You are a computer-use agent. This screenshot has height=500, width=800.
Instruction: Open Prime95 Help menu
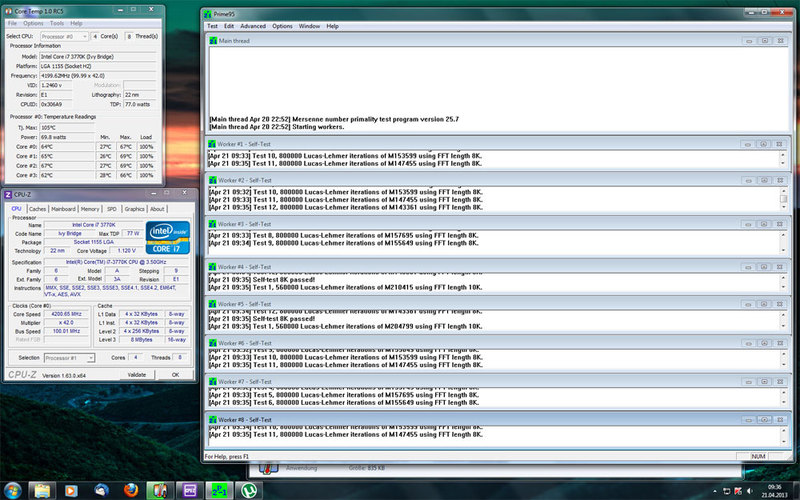(x=333, y=26)
